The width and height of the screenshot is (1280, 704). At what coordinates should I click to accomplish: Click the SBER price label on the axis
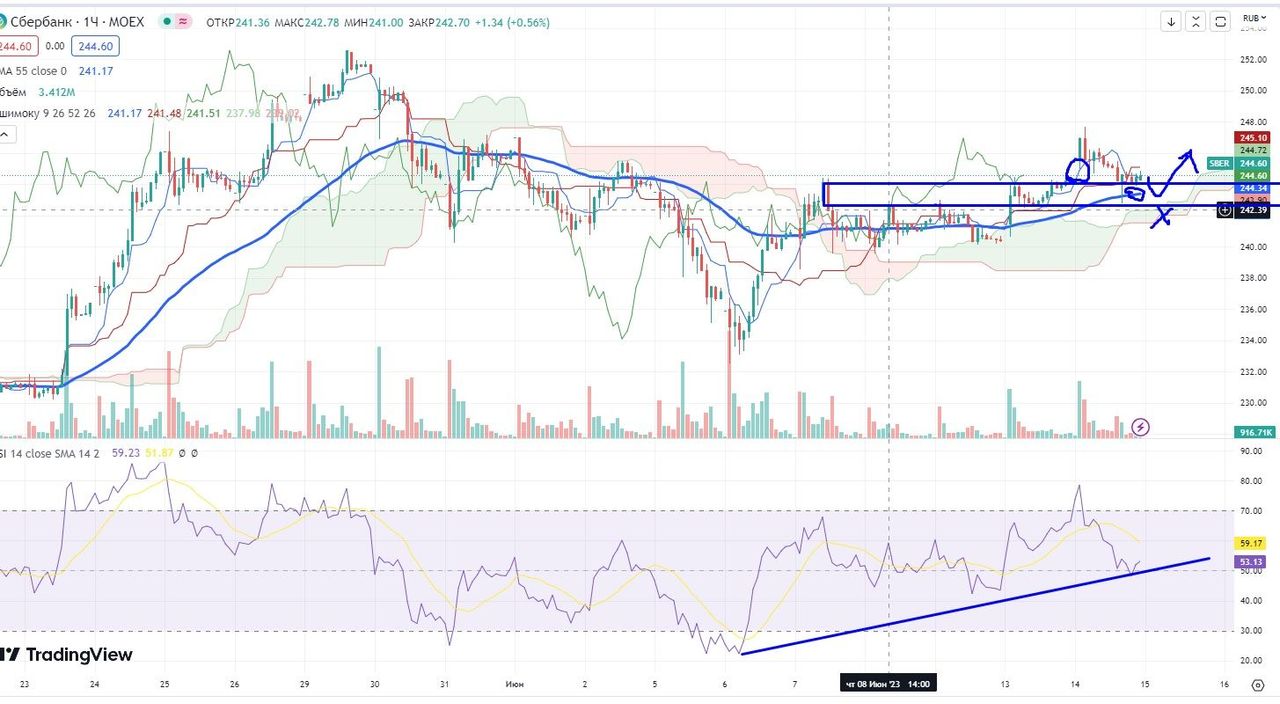(x=1219, y=163)
